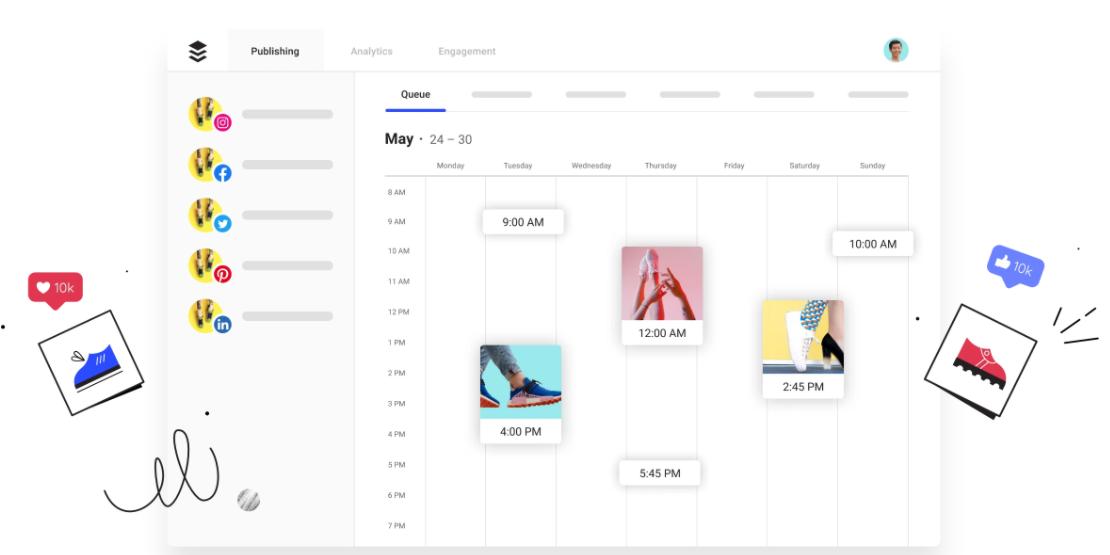
Task: Select the Queue sub-tab
Action: pos(415,95)
